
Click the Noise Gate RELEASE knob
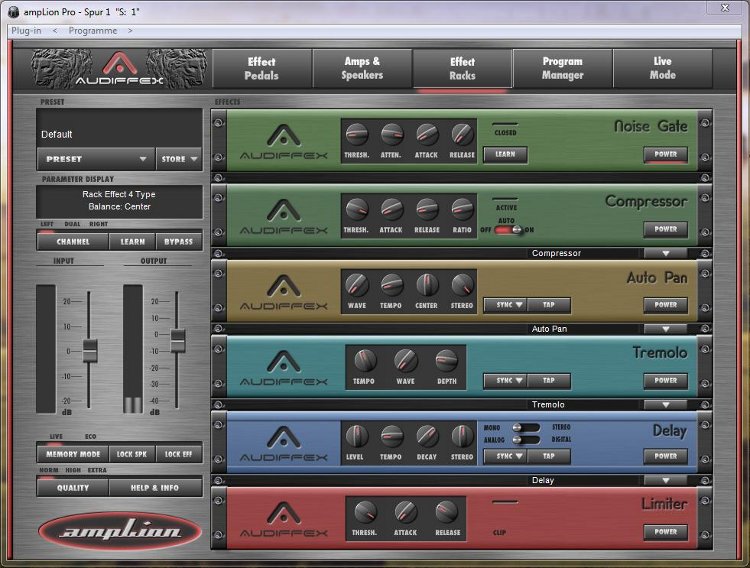462,134
